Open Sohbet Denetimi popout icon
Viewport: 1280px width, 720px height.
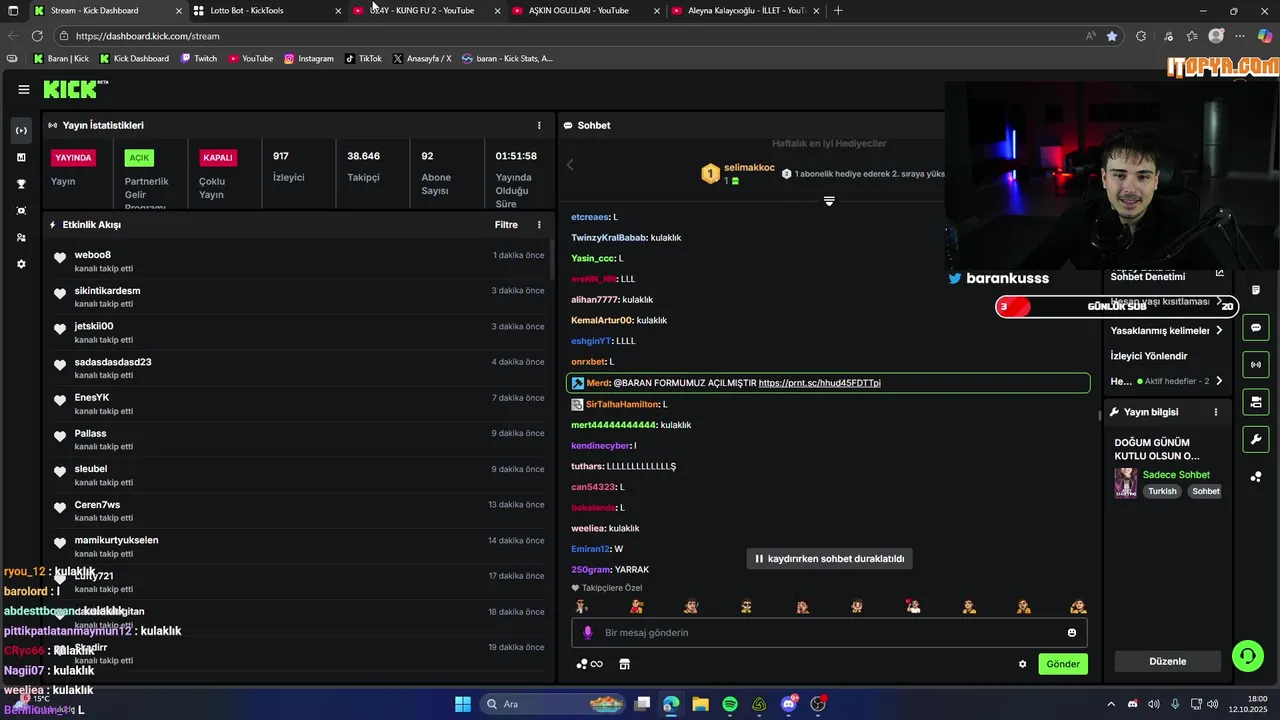[x=1219, y=273]
